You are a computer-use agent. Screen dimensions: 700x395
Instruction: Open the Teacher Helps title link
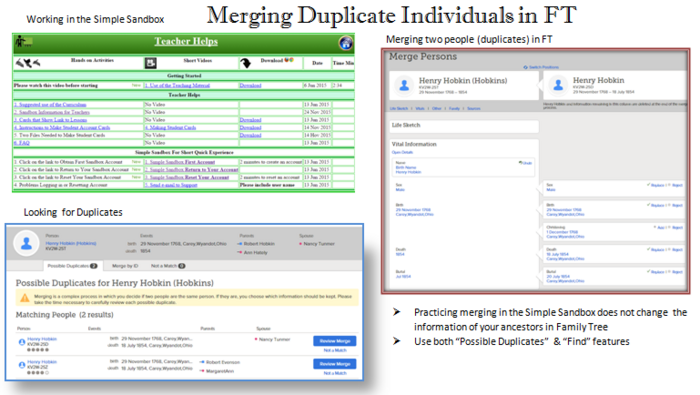[x=186, y=42]
